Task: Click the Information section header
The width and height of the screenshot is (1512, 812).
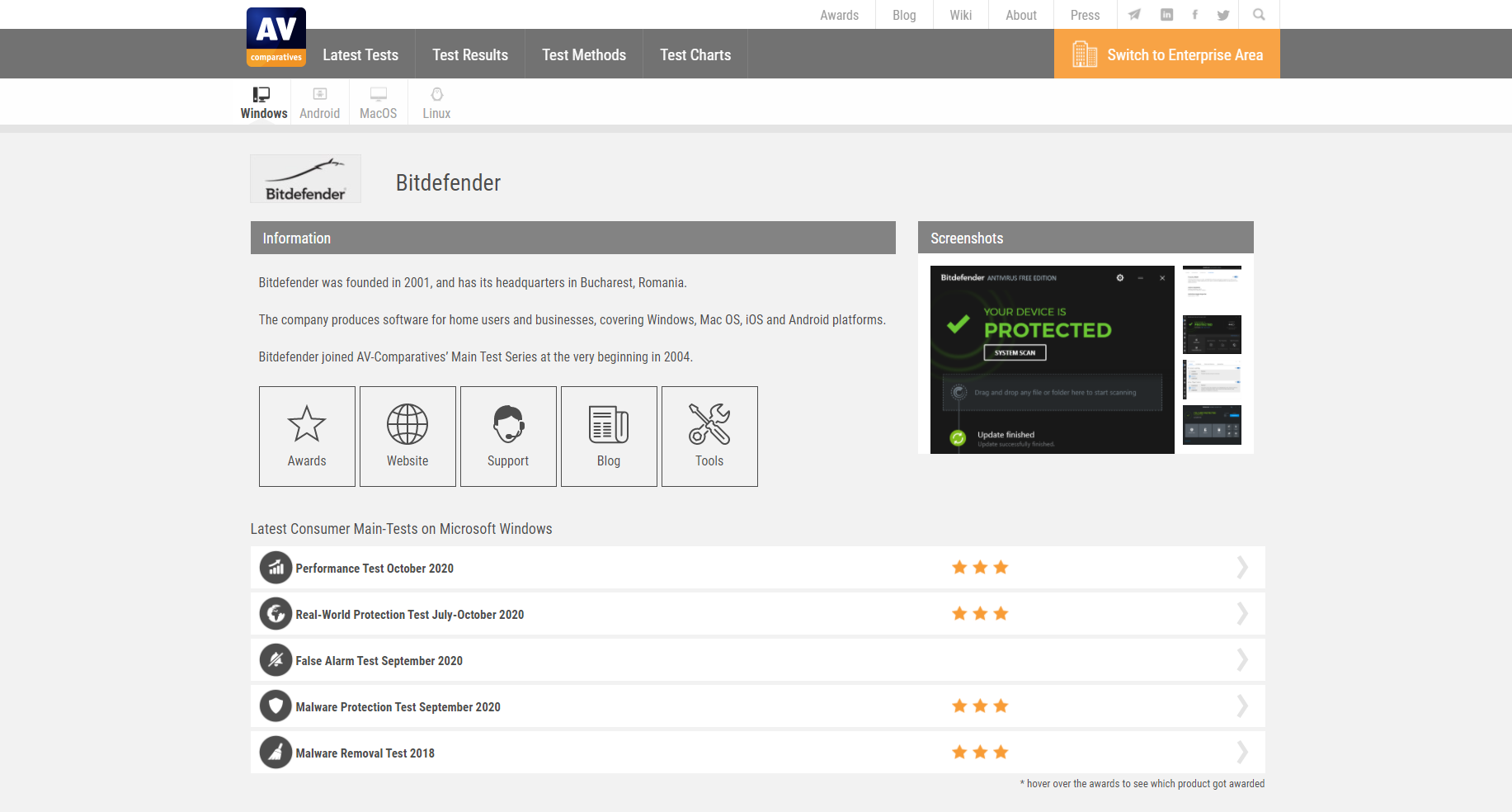Action: [x=573, y=238]
